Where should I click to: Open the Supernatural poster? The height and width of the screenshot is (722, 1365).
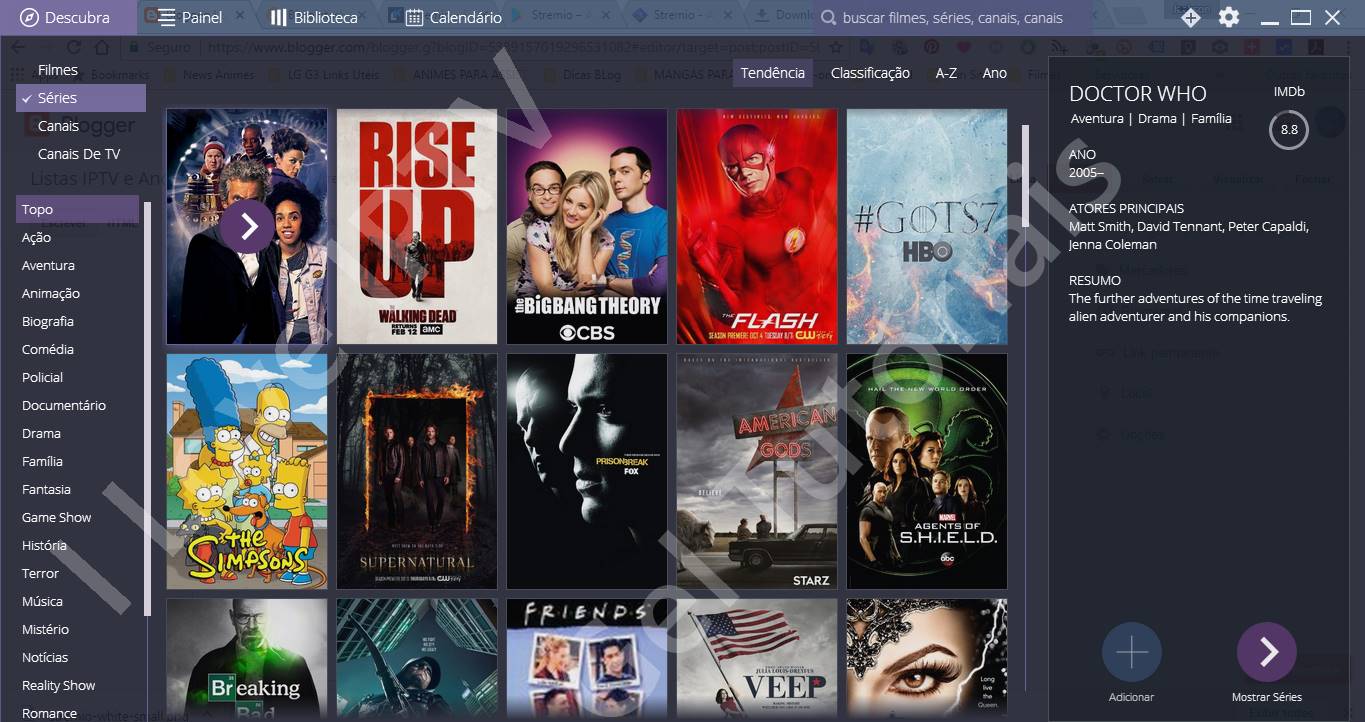[x=417, y=471]
